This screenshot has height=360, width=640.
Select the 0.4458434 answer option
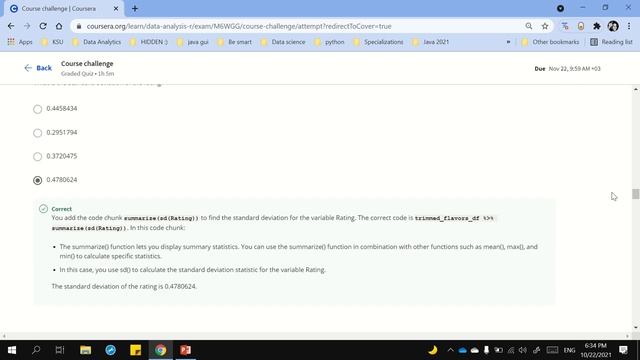click(38, 109)
